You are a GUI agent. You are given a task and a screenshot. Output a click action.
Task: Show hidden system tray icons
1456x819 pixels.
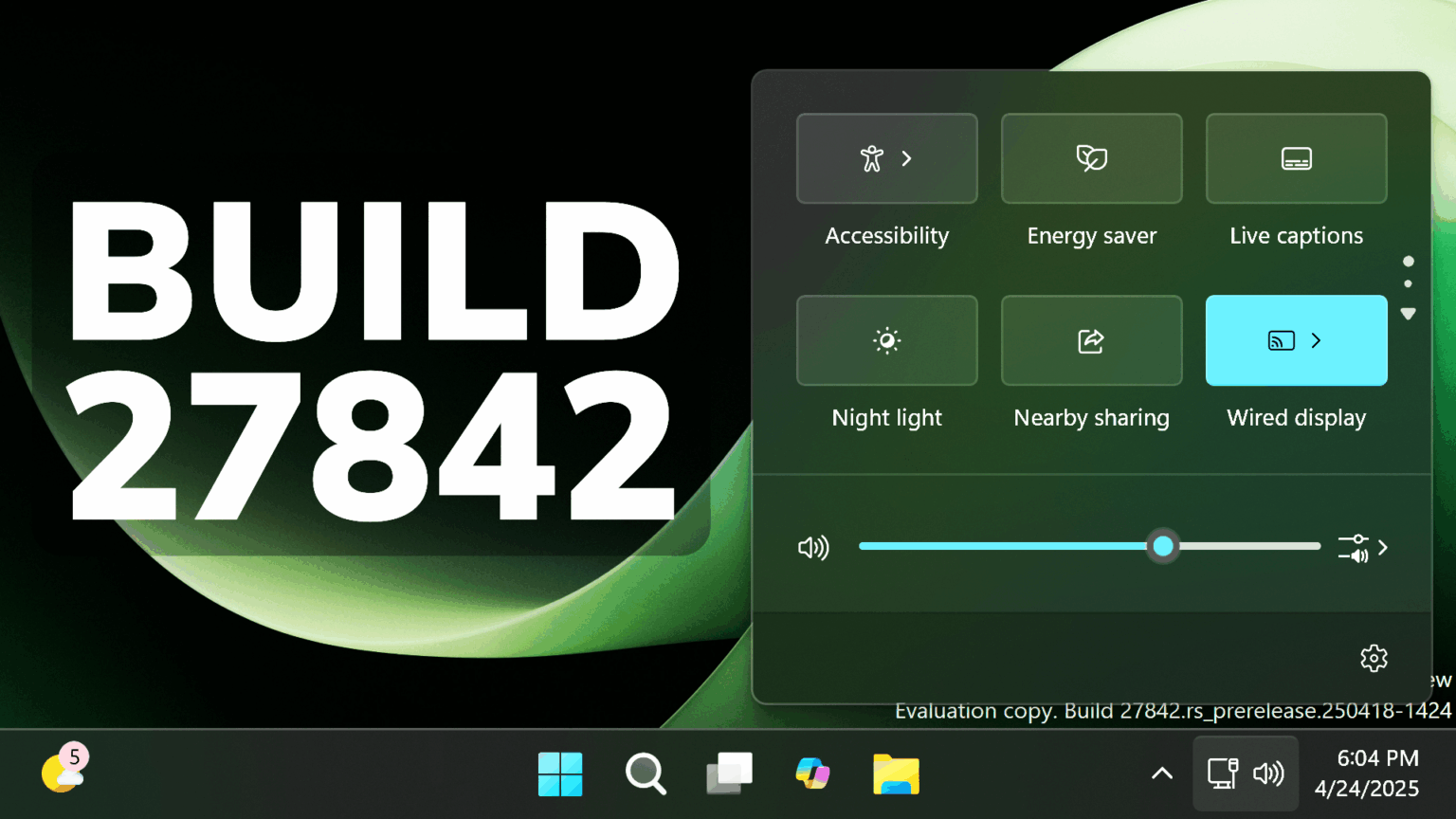click(x=1161, y=773)
